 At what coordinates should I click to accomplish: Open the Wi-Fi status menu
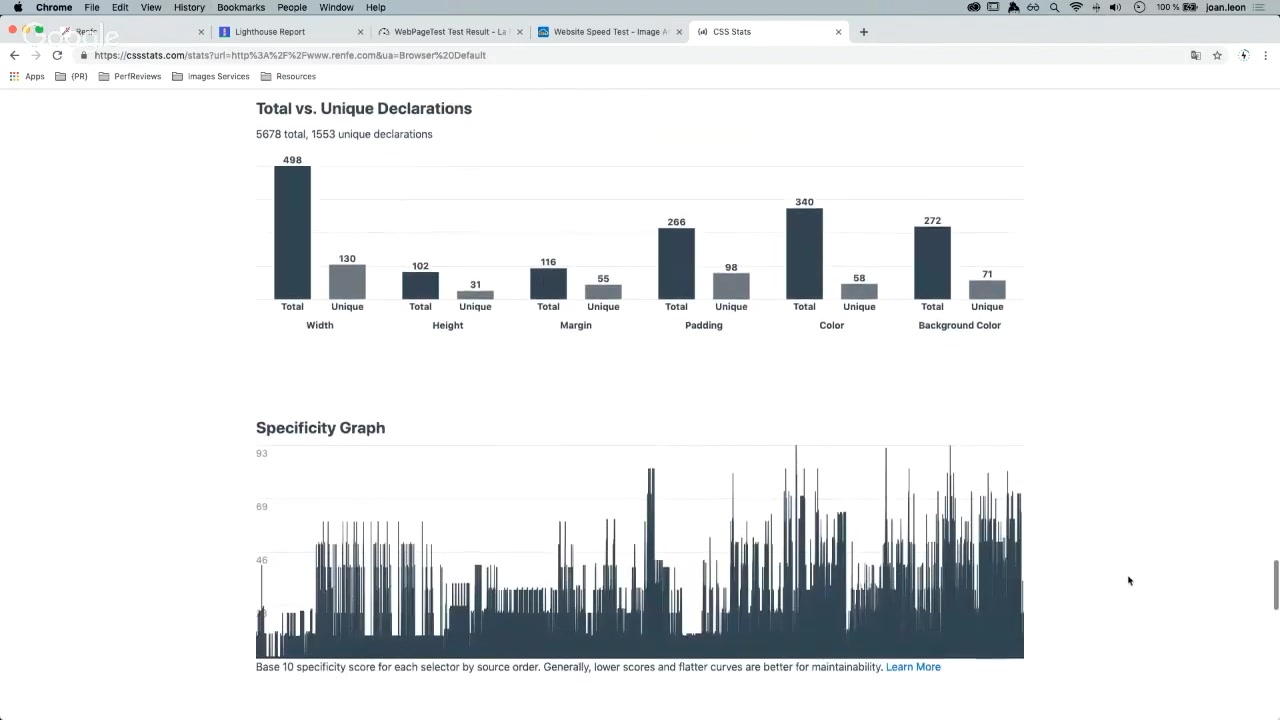1076,7
